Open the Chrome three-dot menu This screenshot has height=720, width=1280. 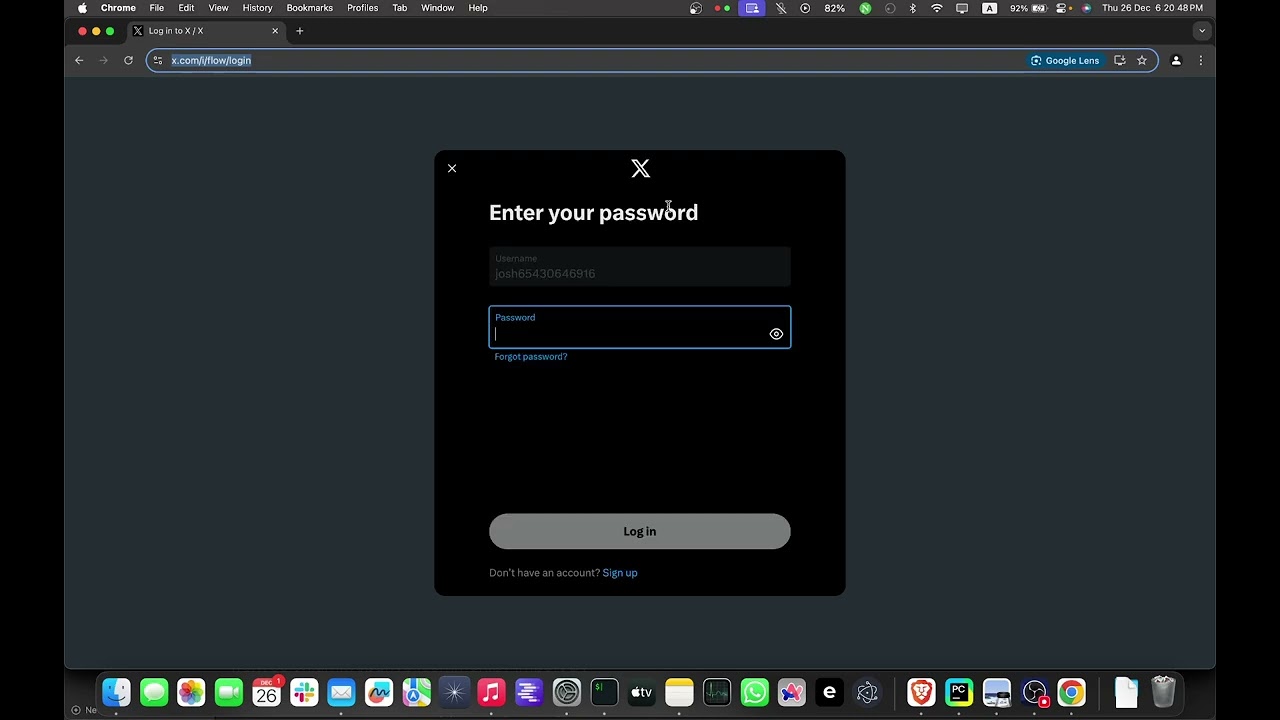[x=1201, y=60]
